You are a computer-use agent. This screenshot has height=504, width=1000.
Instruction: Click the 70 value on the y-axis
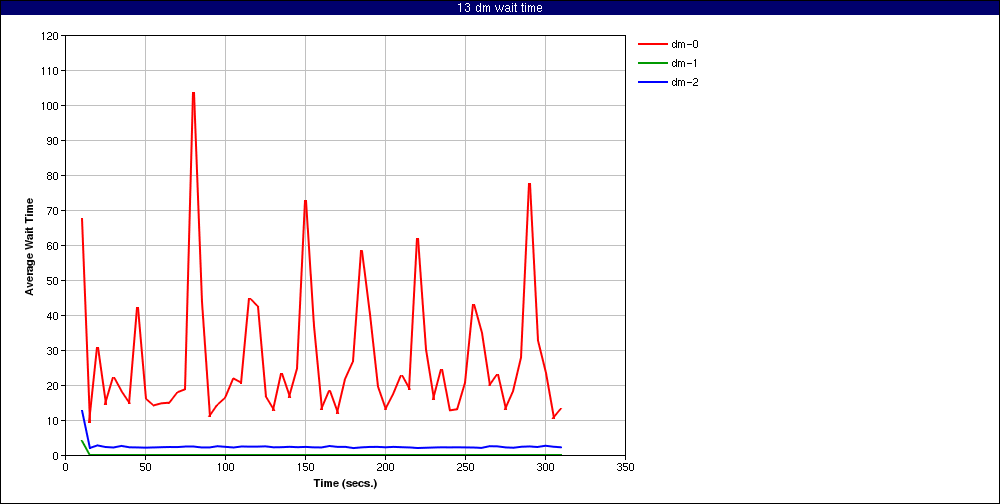tap(52, 211)
